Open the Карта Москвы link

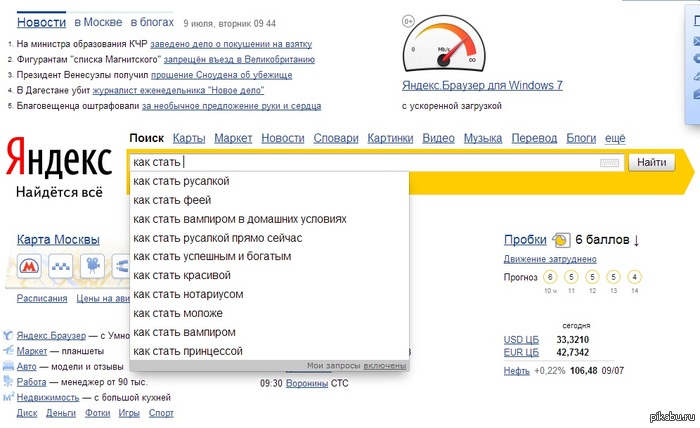coord(58,240)
